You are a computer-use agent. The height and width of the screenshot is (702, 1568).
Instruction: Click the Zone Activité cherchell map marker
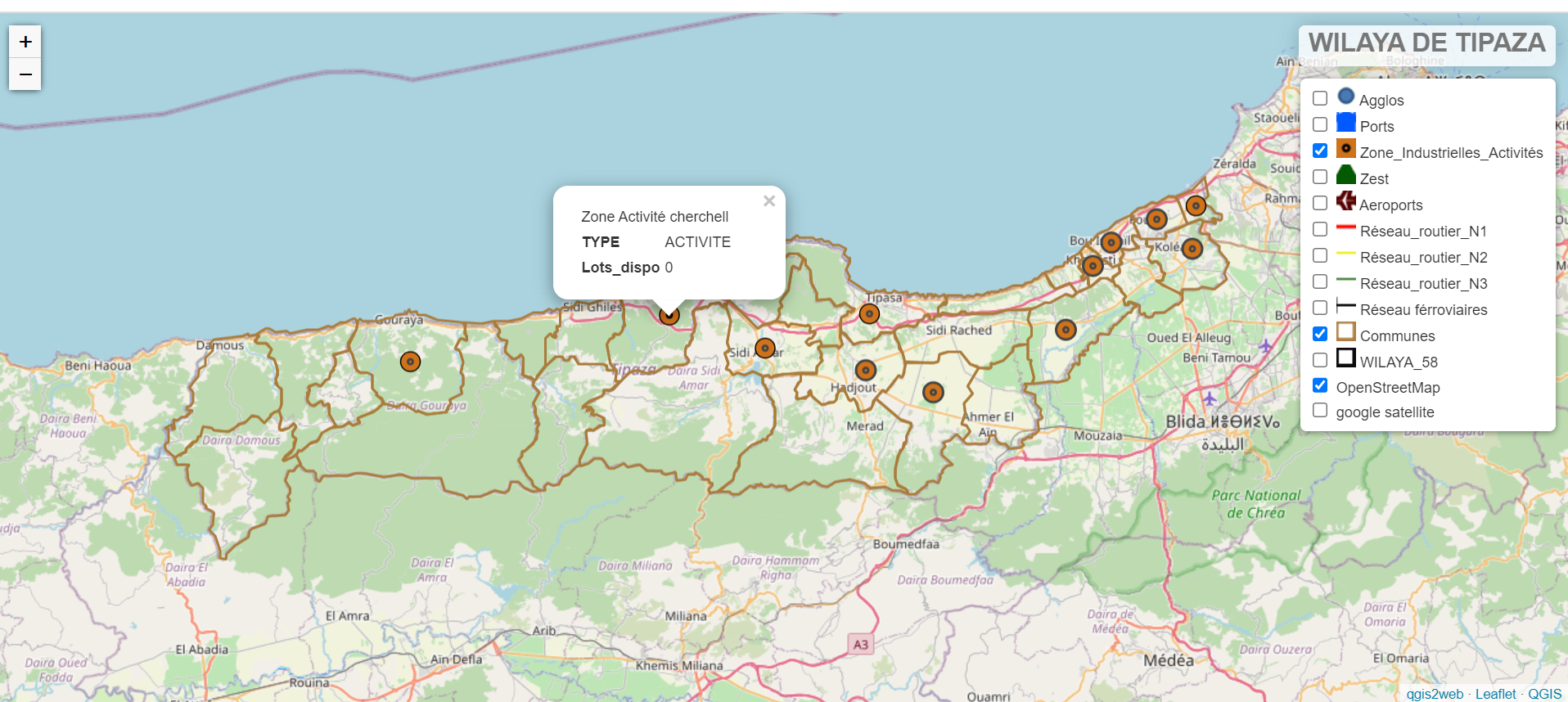[x=669, y=315]
